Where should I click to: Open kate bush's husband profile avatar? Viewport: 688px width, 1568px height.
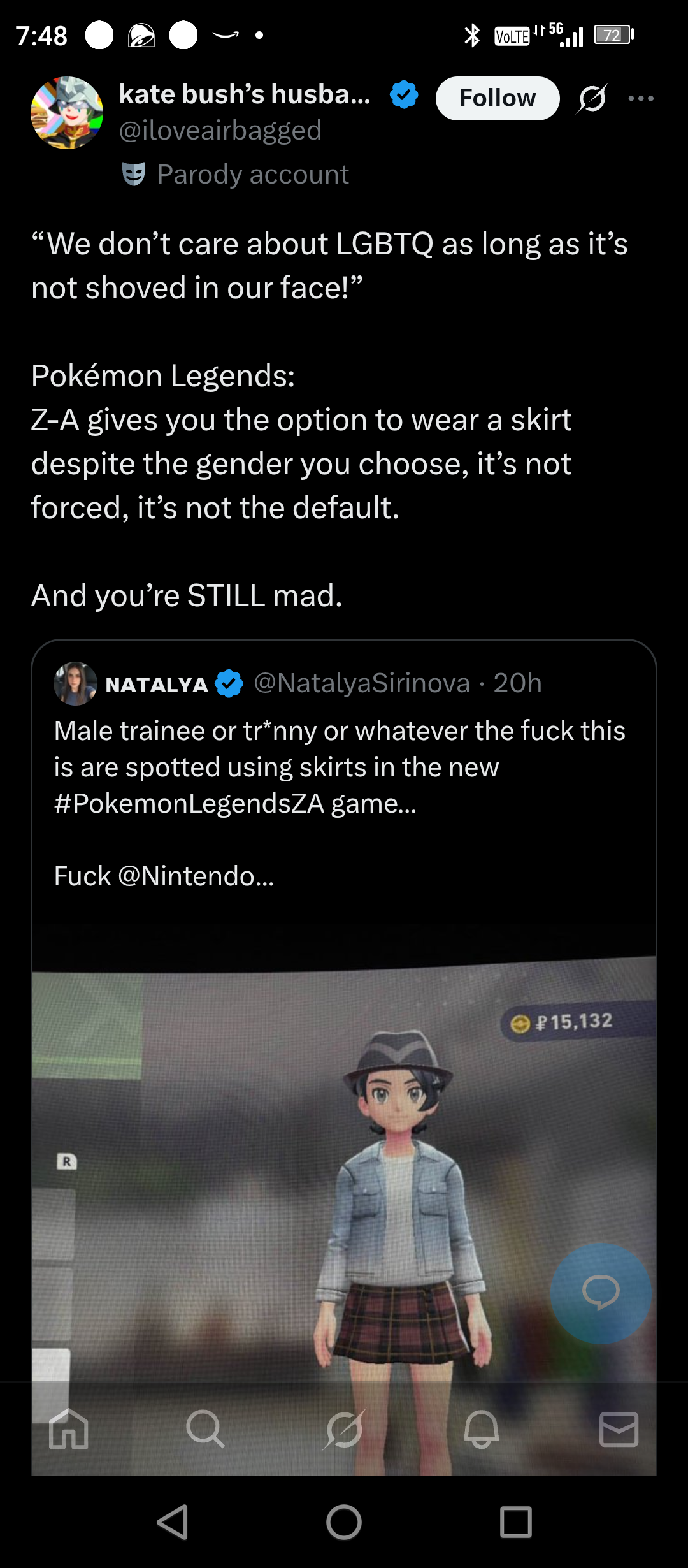click(67, 113)
